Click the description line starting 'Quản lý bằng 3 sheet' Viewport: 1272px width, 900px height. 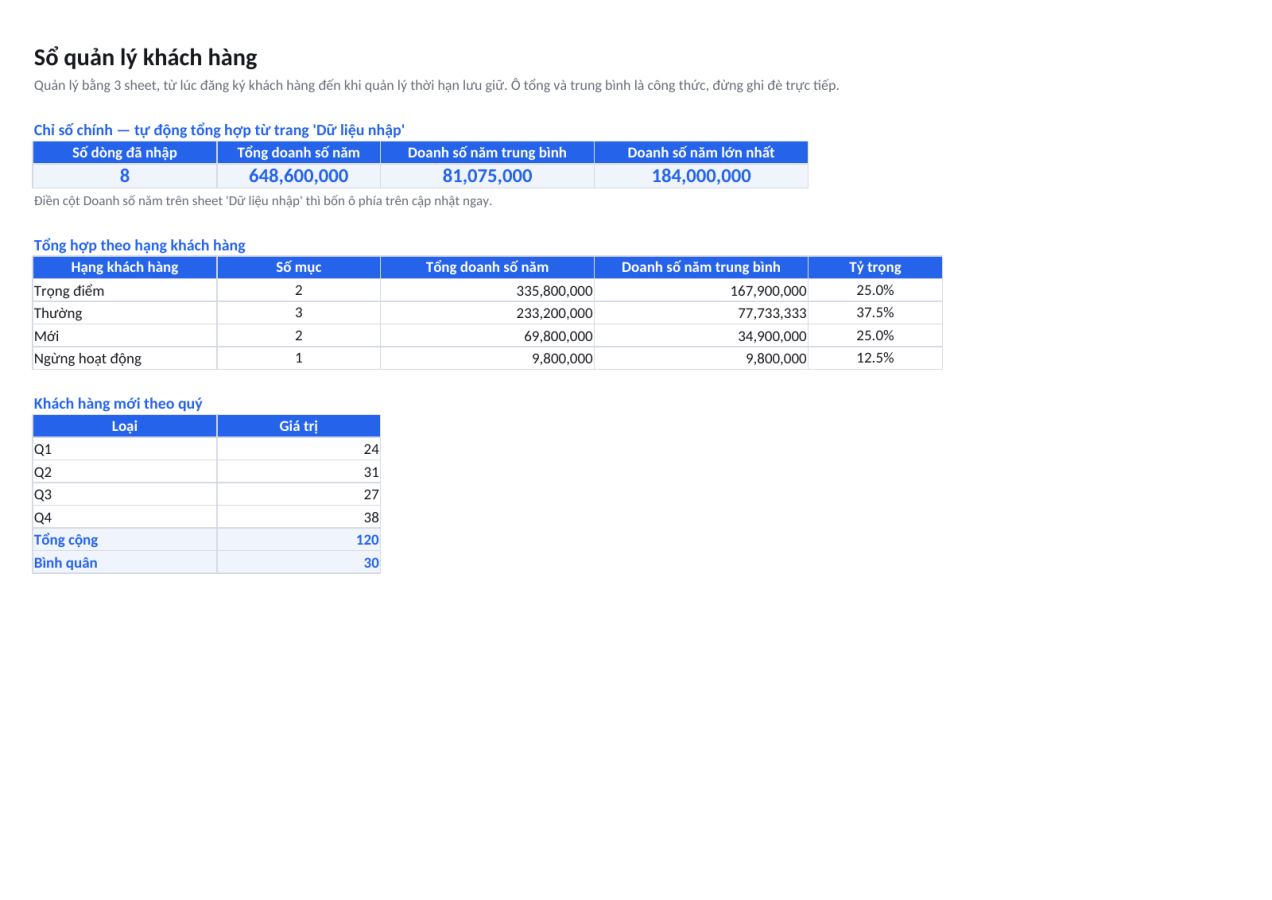pyautogui.click(x=436, y=85)
